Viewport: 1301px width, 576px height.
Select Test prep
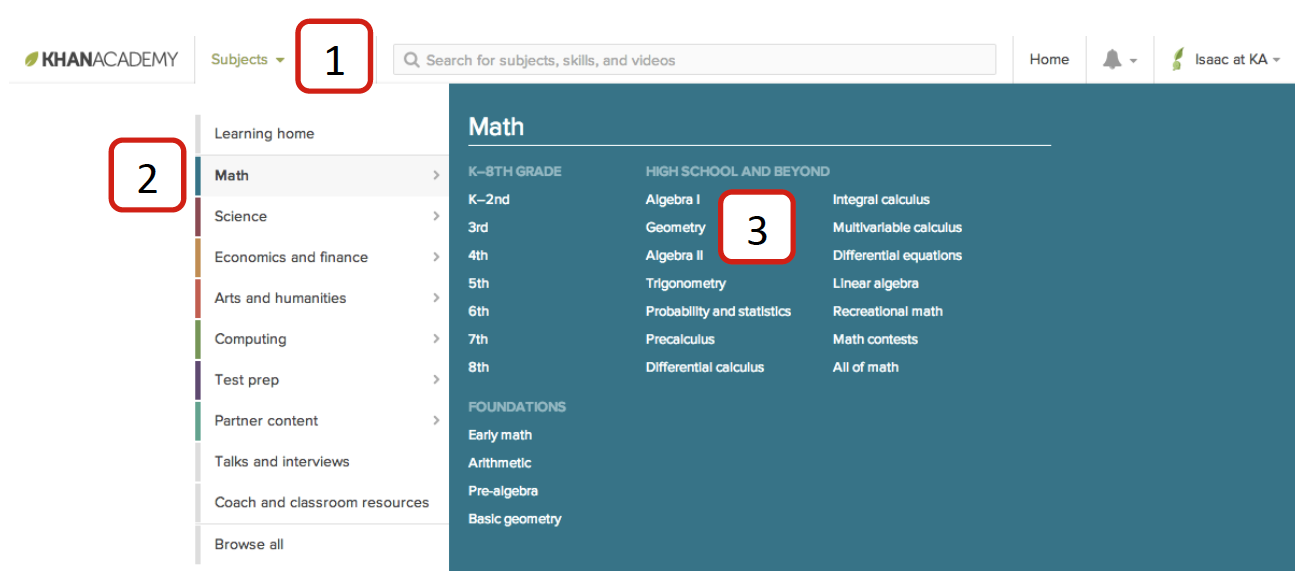coord(322,380)
